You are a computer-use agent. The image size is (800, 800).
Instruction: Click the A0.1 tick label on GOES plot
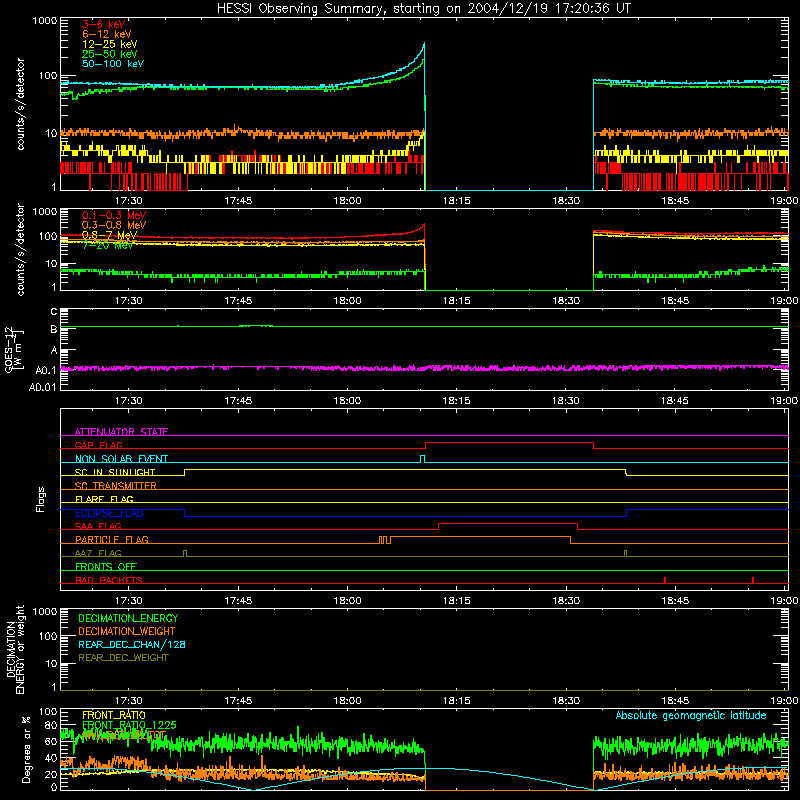(46, 370)
